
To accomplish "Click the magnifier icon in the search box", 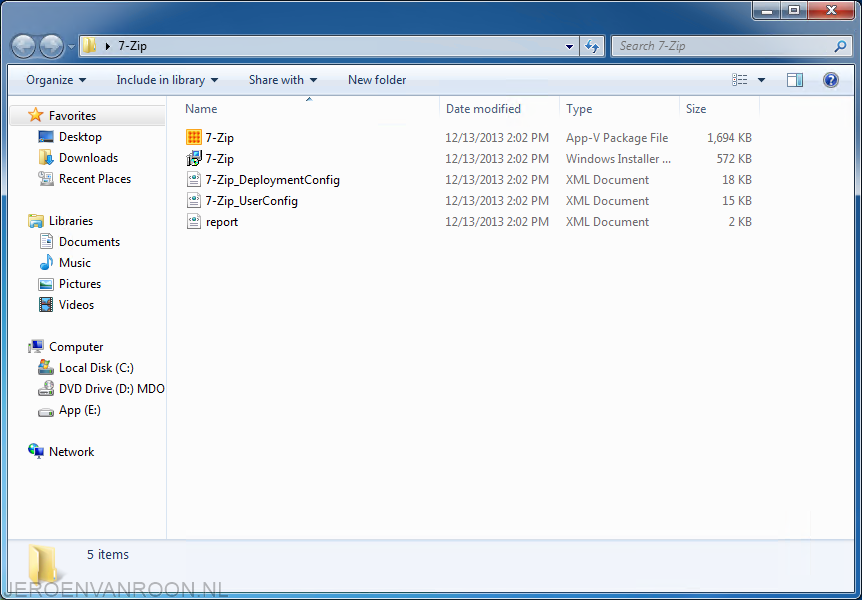I will (840, 47).
